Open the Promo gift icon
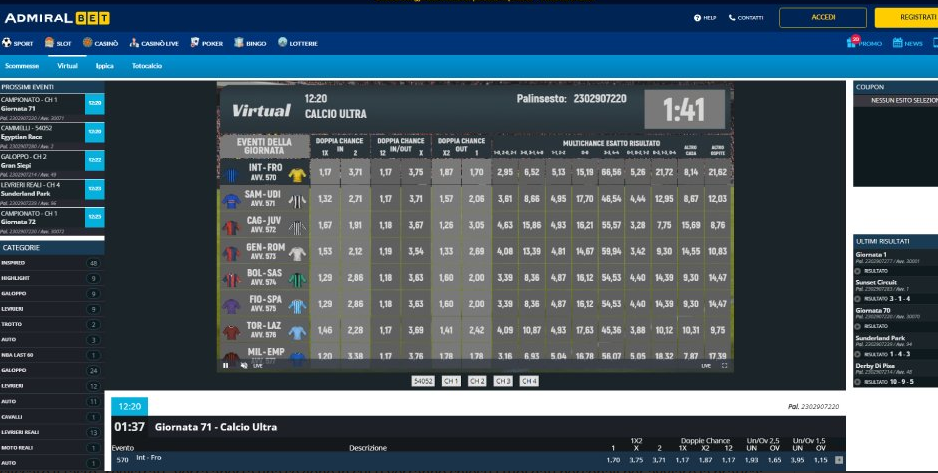Viewport: 938px width, 473px height. [x=851, y=42]
